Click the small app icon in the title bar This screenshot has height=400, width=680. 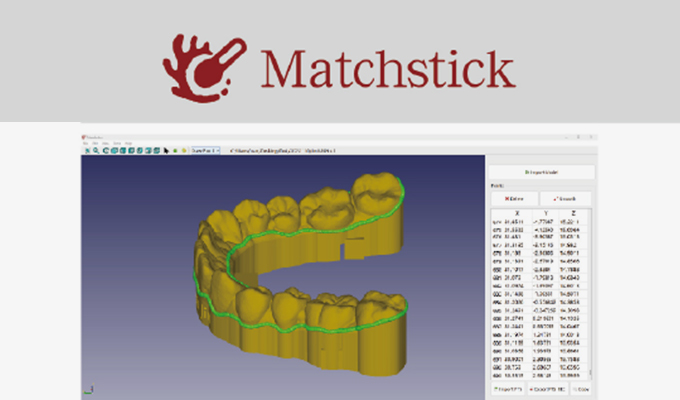pyautogui.click(x=84, y=135)
